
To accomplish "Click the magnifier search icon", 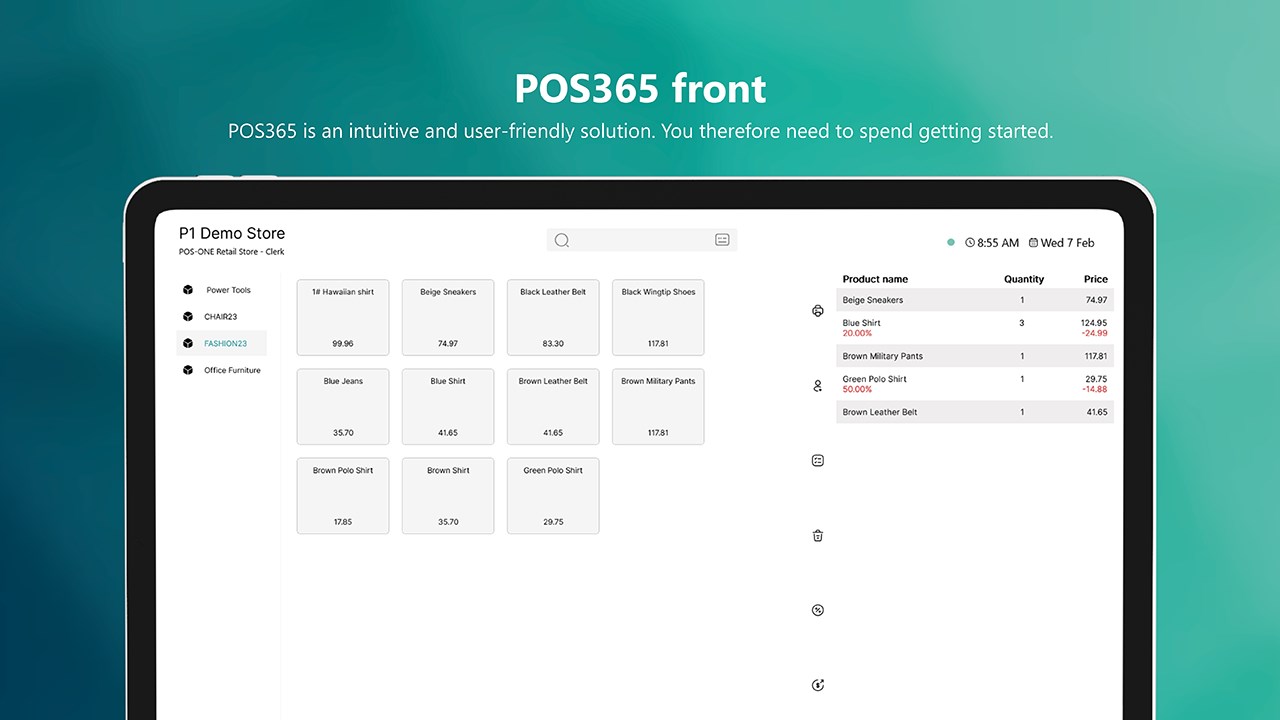I will (562, 240).
